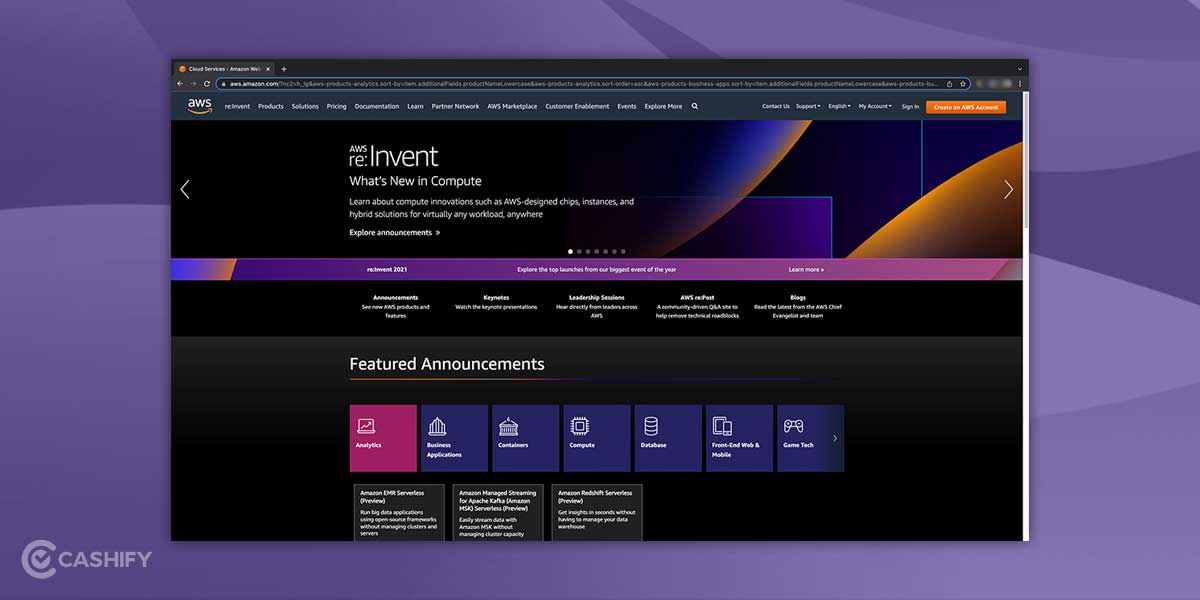Show the previous hero banner slide
Viewport: 1200px width, 600px height.
point(185,189)
